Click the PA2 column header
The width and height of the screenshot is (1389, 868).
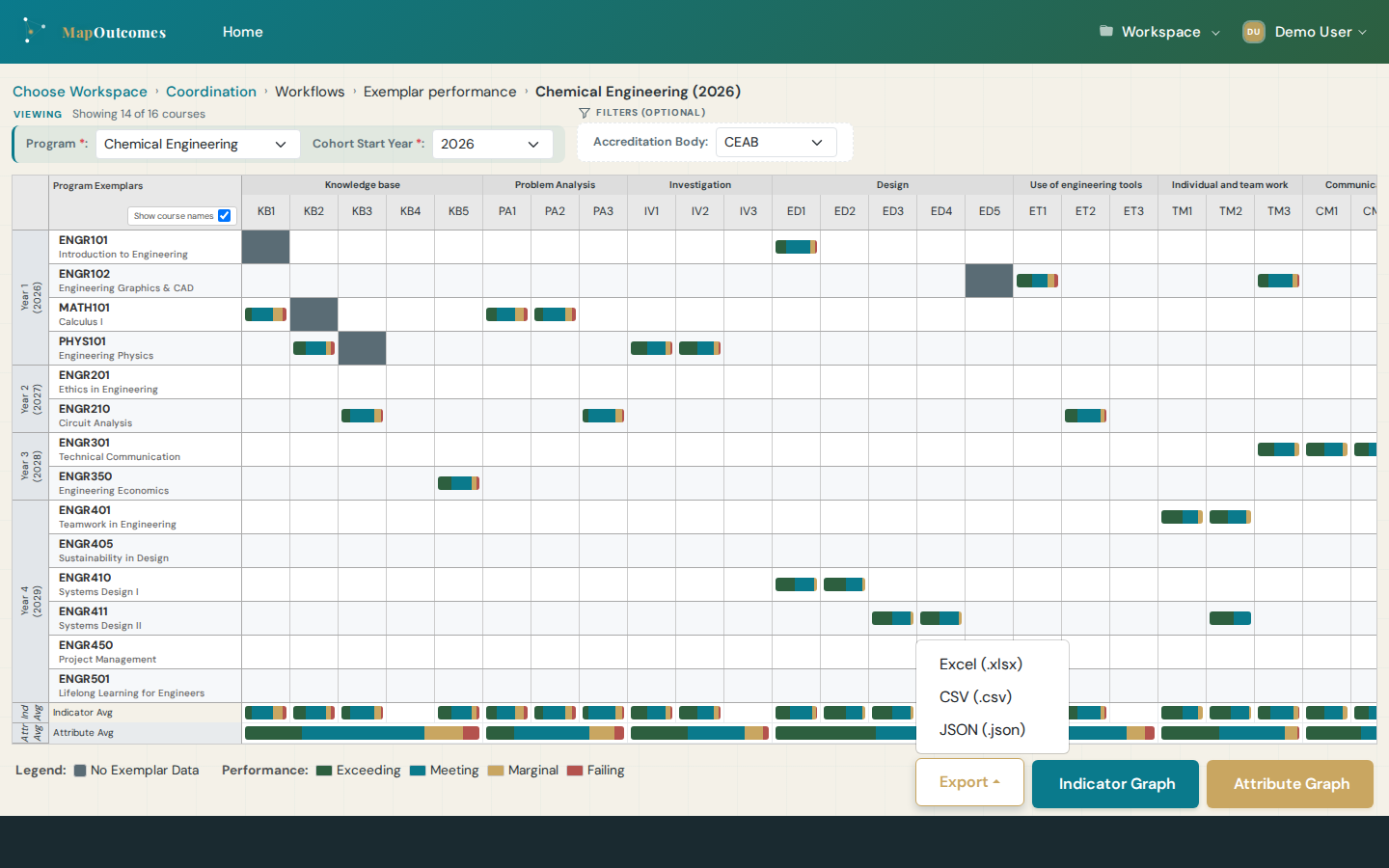[x=555, y=211]
